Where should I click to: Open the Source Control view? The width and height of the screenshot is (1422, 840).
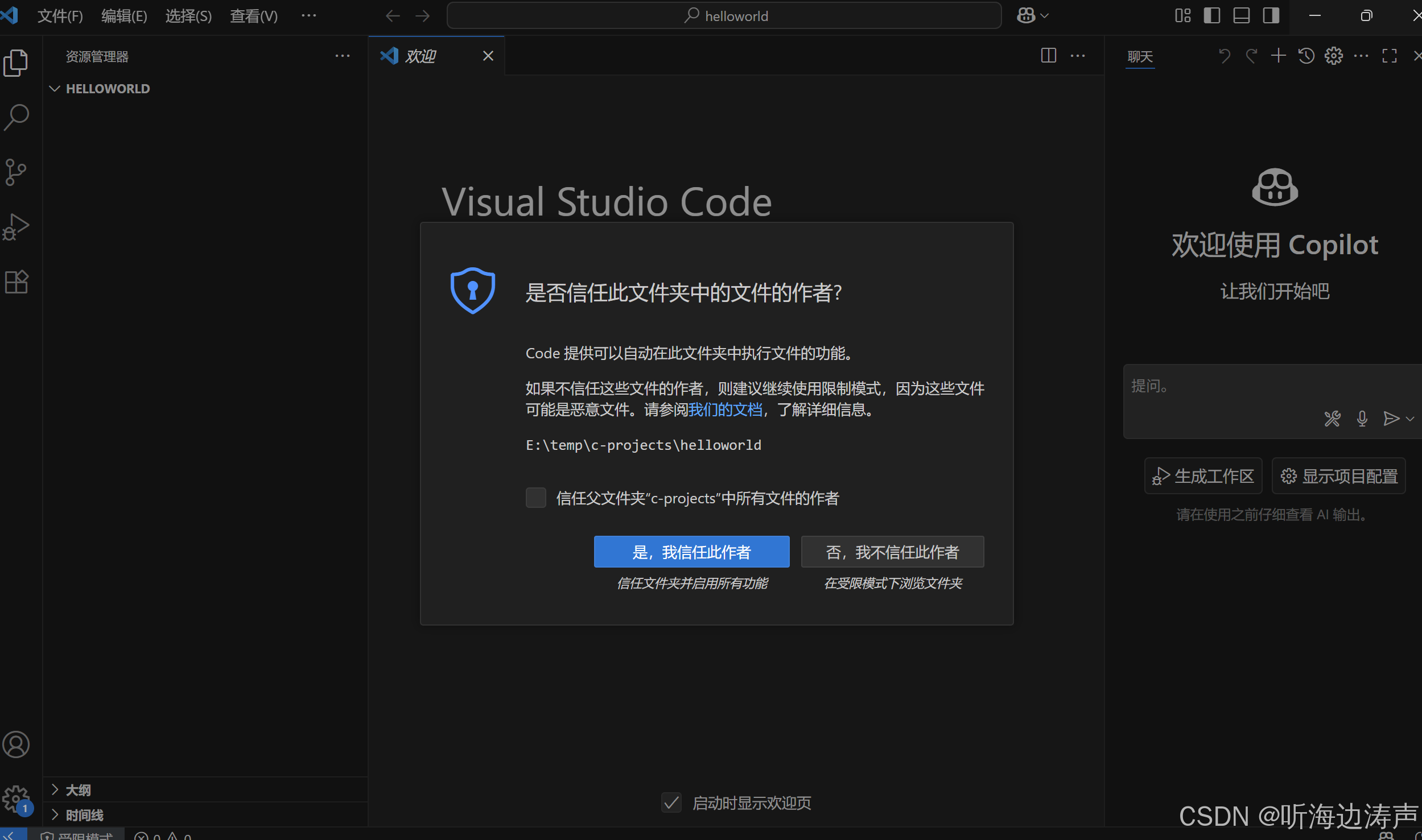pos(16,172)
